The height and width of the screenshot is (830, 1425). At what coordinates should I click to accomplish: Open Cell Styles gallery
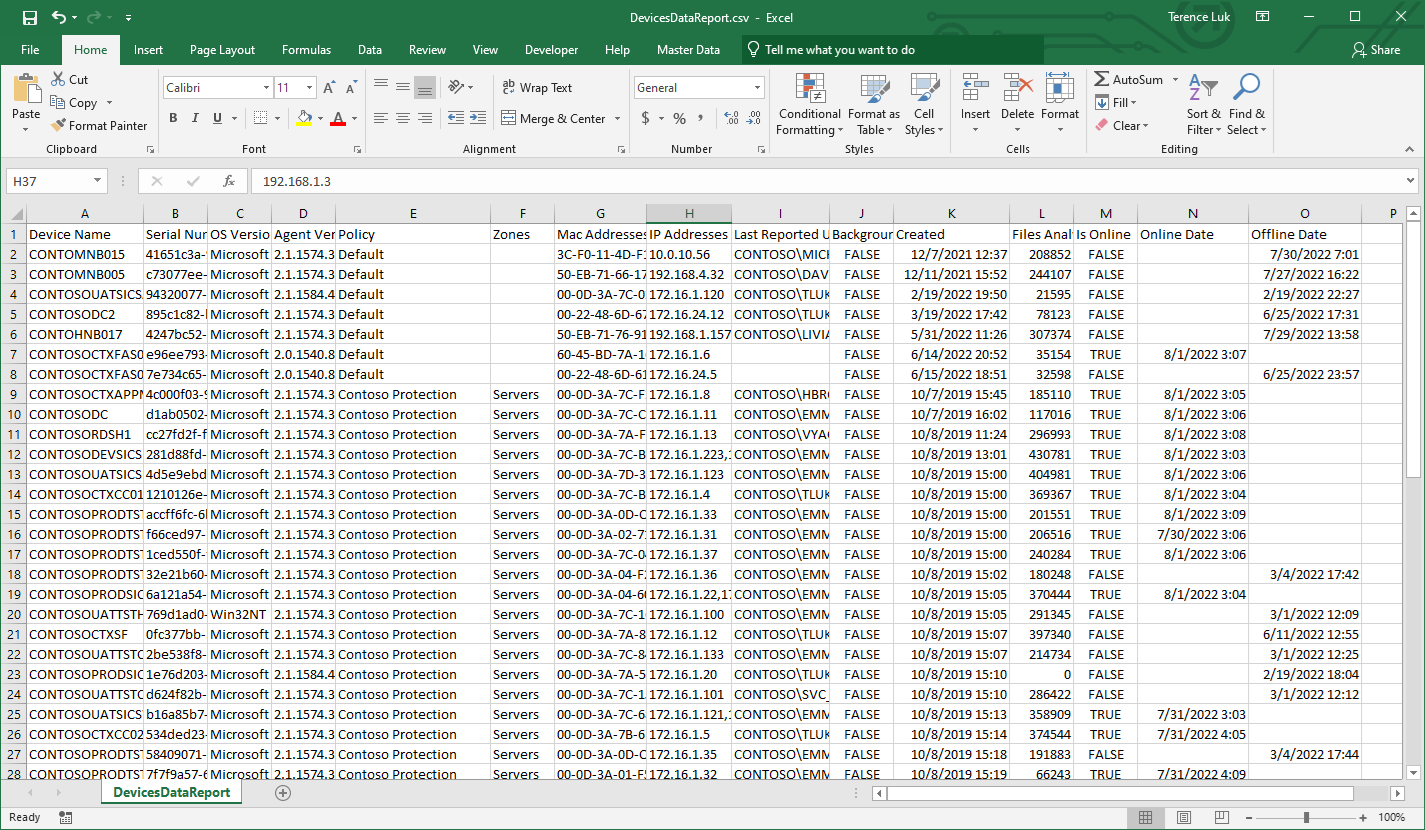coord(923,104)
